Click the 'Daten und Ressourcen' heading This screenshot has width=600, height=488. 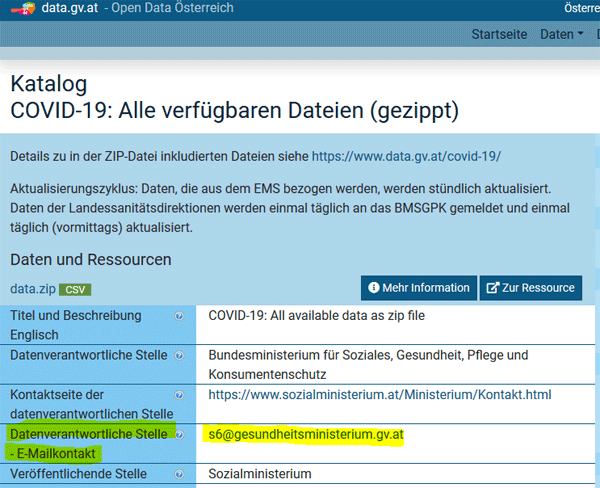coord(91,260)
